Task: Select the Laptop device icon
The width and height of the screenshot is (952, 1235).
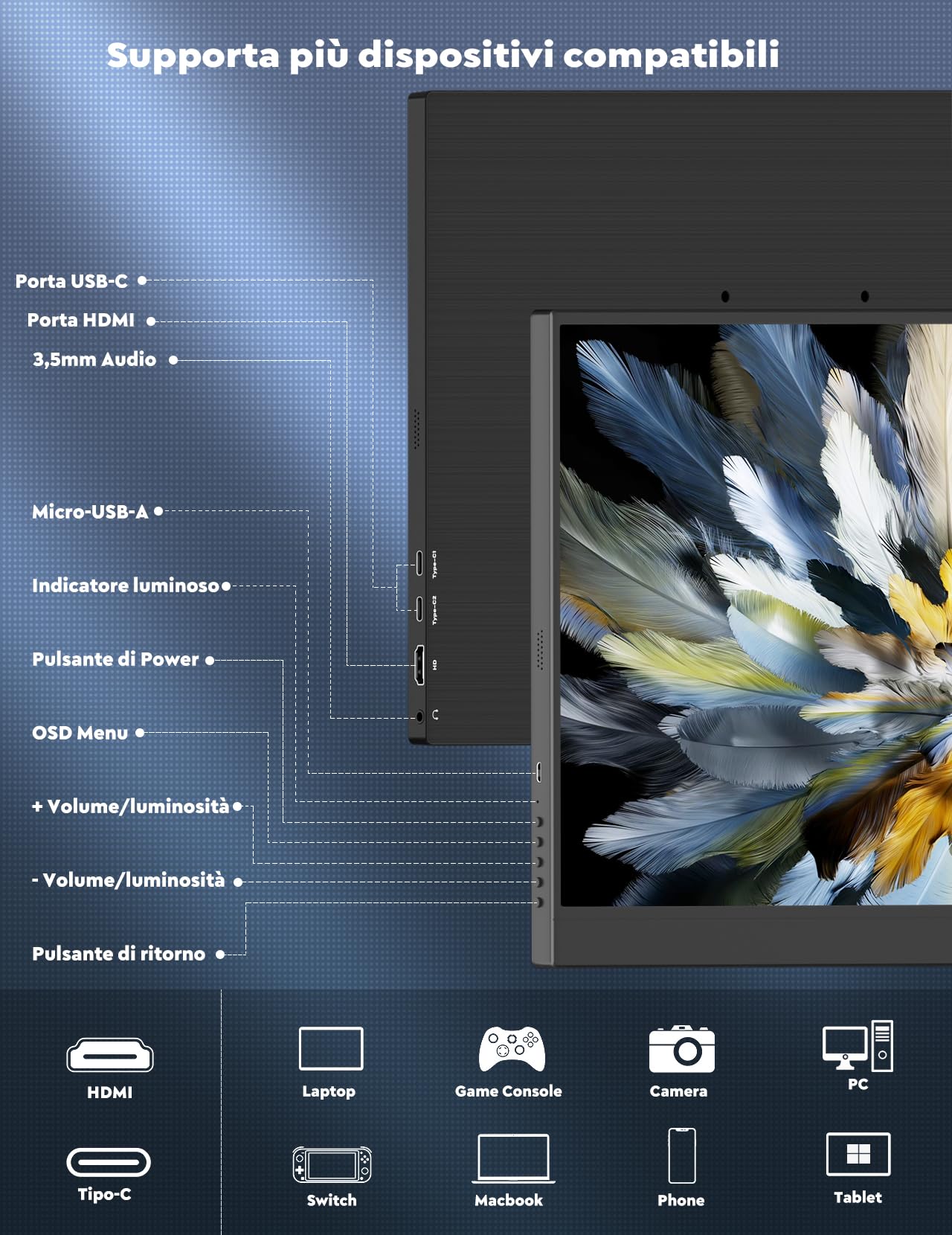Action: click(x=331, y=1048)
